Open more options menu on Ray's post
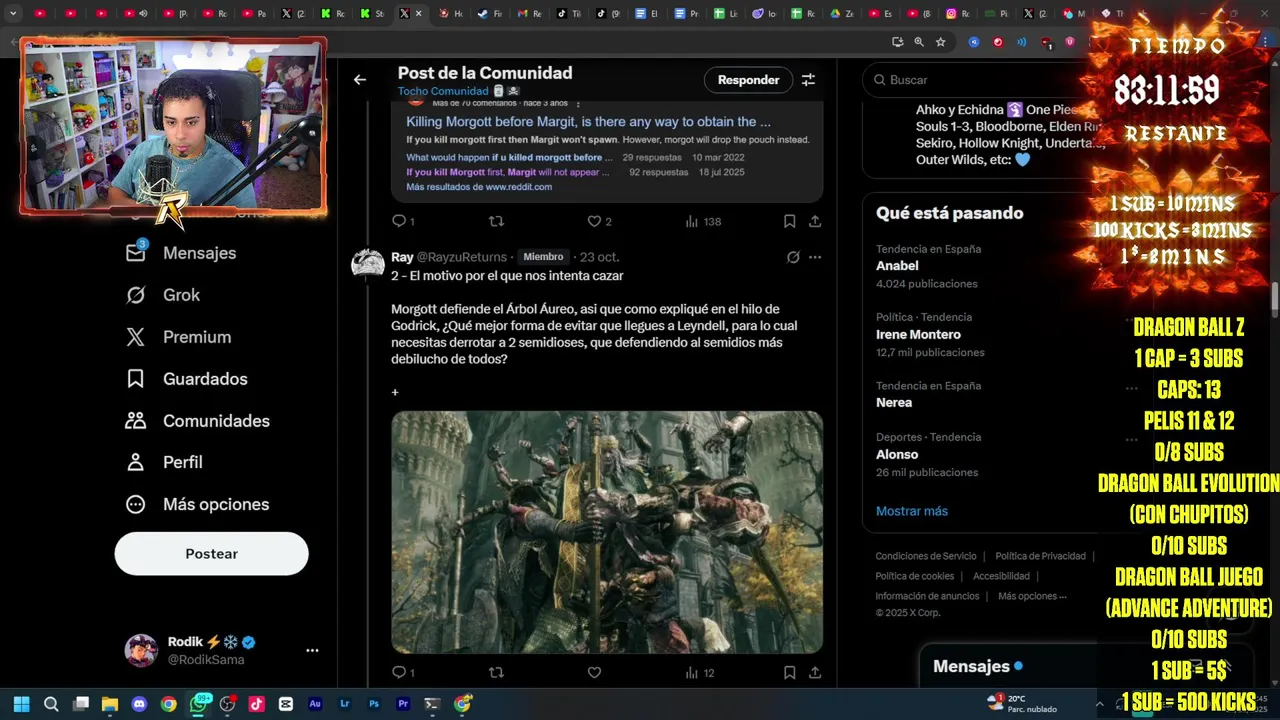Image resolution: width=1280 pixels, height=720 pixels. tap(815, 257)
